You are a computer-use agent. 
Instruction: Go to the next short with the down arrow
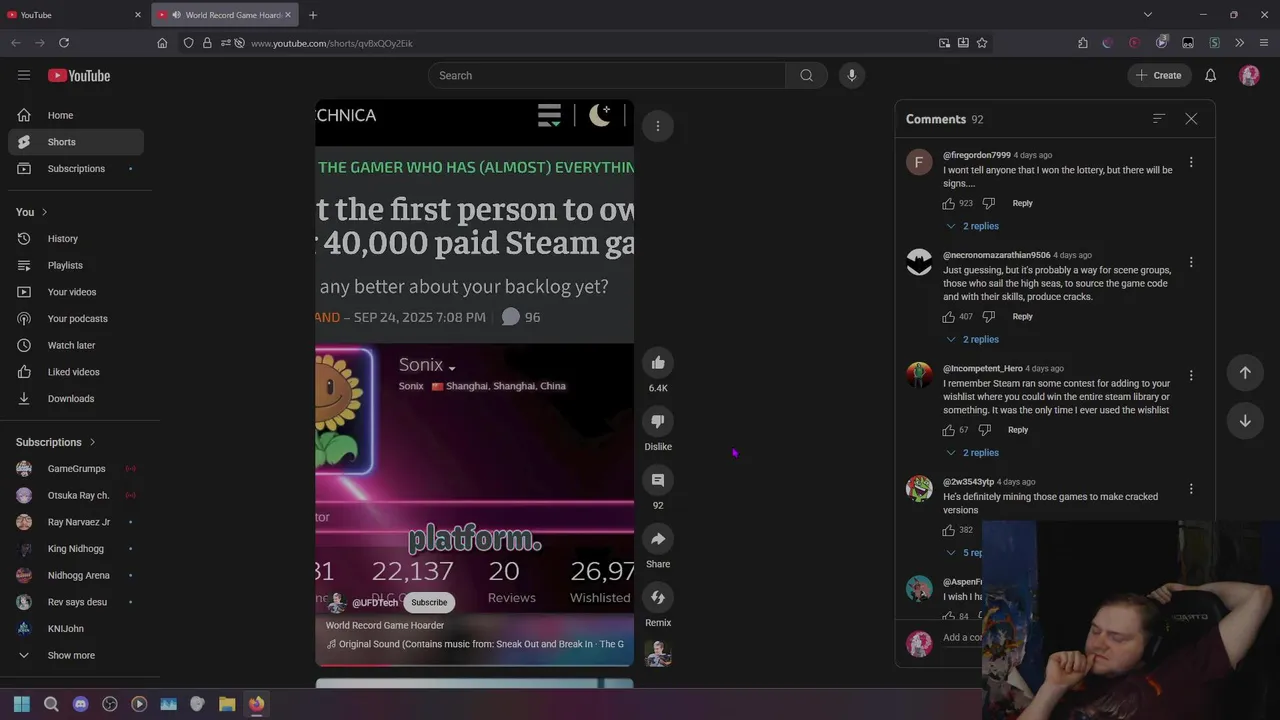point(1245,421)
